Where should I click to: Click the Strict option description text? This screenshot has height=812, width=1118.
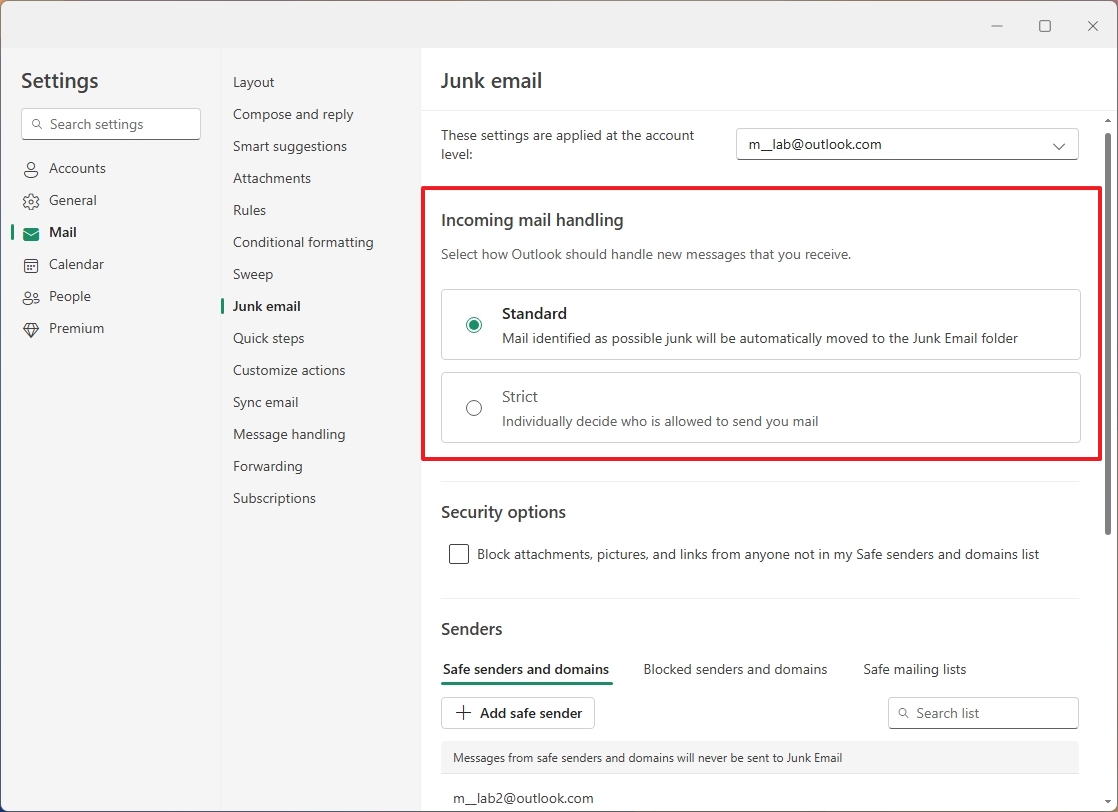point(660,421)
